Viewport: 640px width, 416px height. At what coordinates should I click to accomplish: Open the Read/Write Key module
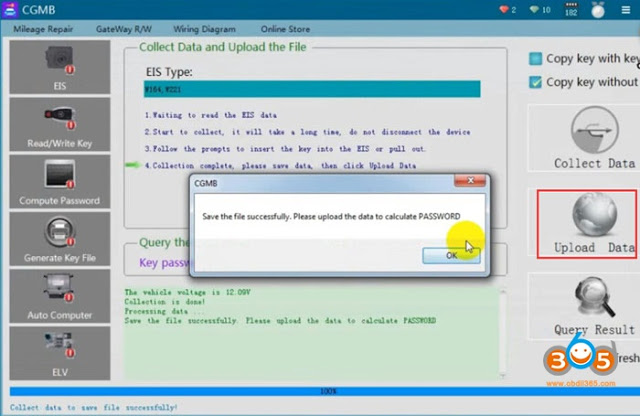coord(60,125)
